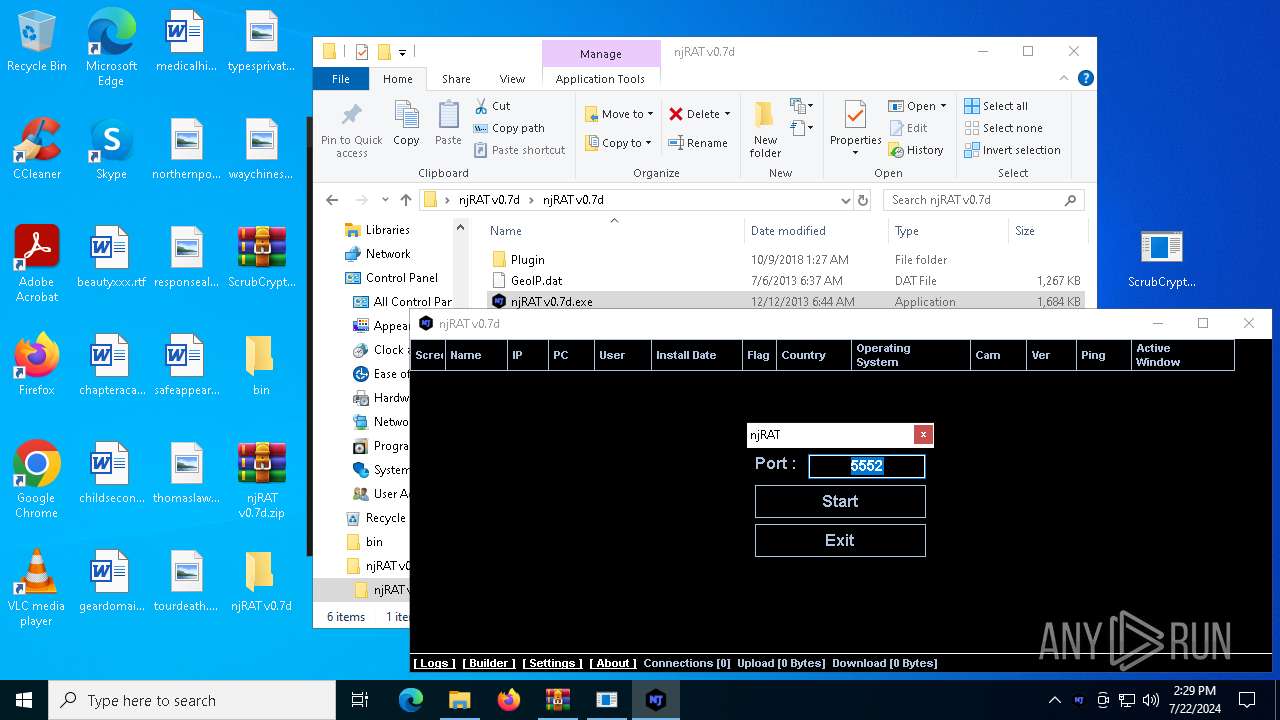
Task: Click Select all in ribbon
Action: point(996,106)
